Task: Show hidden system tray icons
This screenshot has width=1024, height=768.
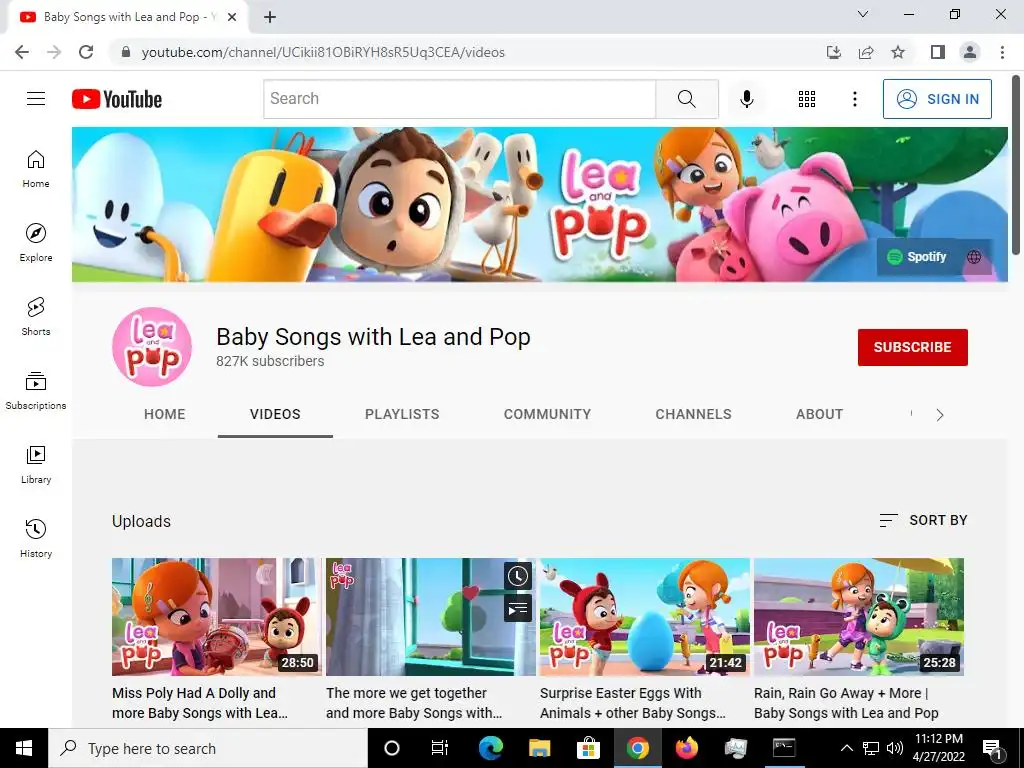Action: 846,748
